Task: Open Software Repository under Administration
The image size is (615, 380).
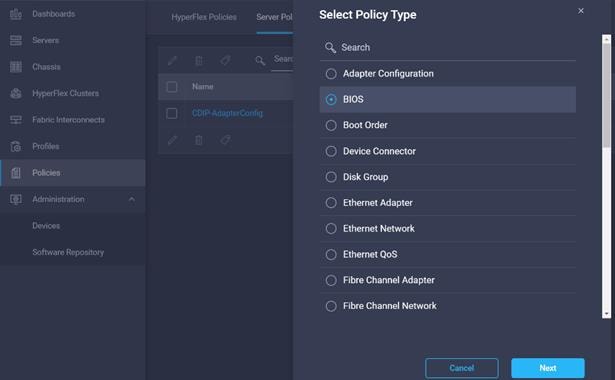Action: [x=68, y=252]
